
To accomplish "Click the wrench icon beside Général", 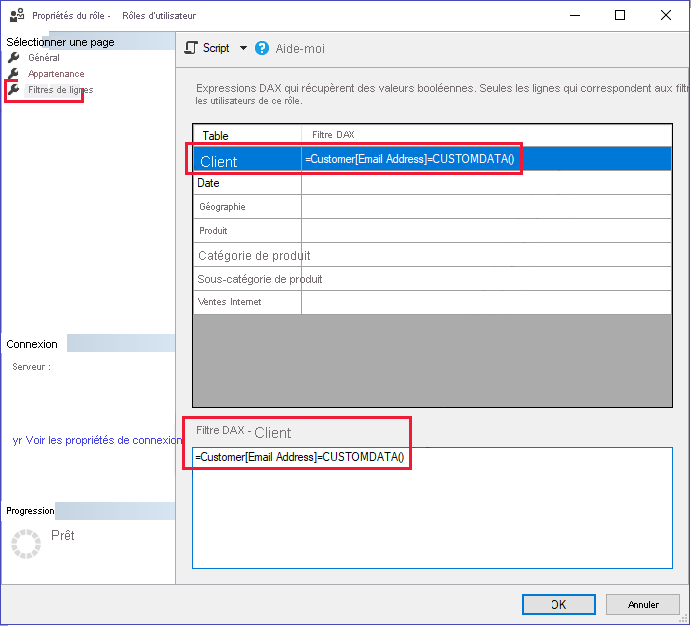I will tap(14, 58).
